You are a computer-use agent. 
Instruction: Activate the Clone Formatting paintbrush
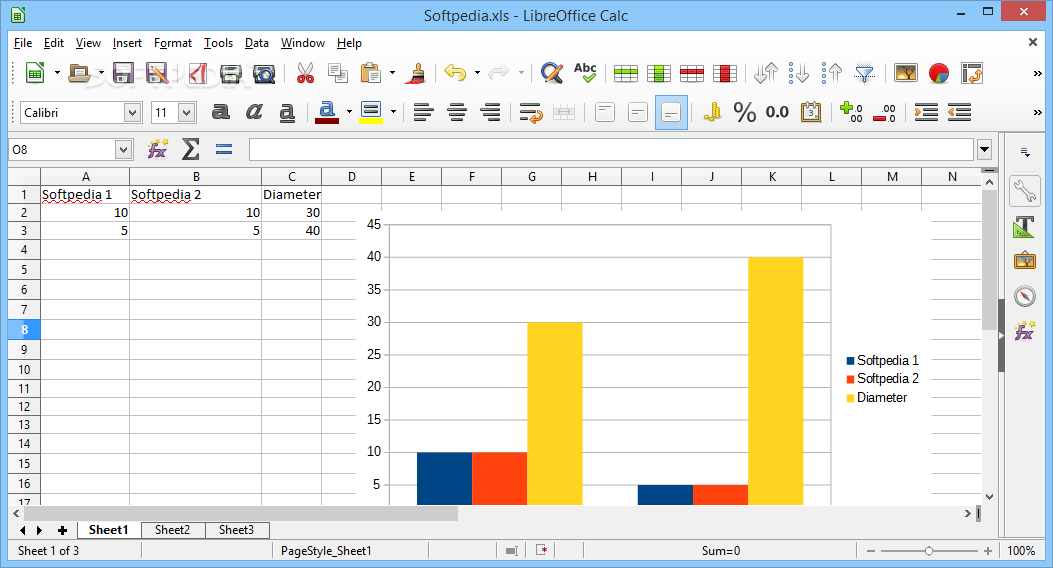[x=416, y=73]
